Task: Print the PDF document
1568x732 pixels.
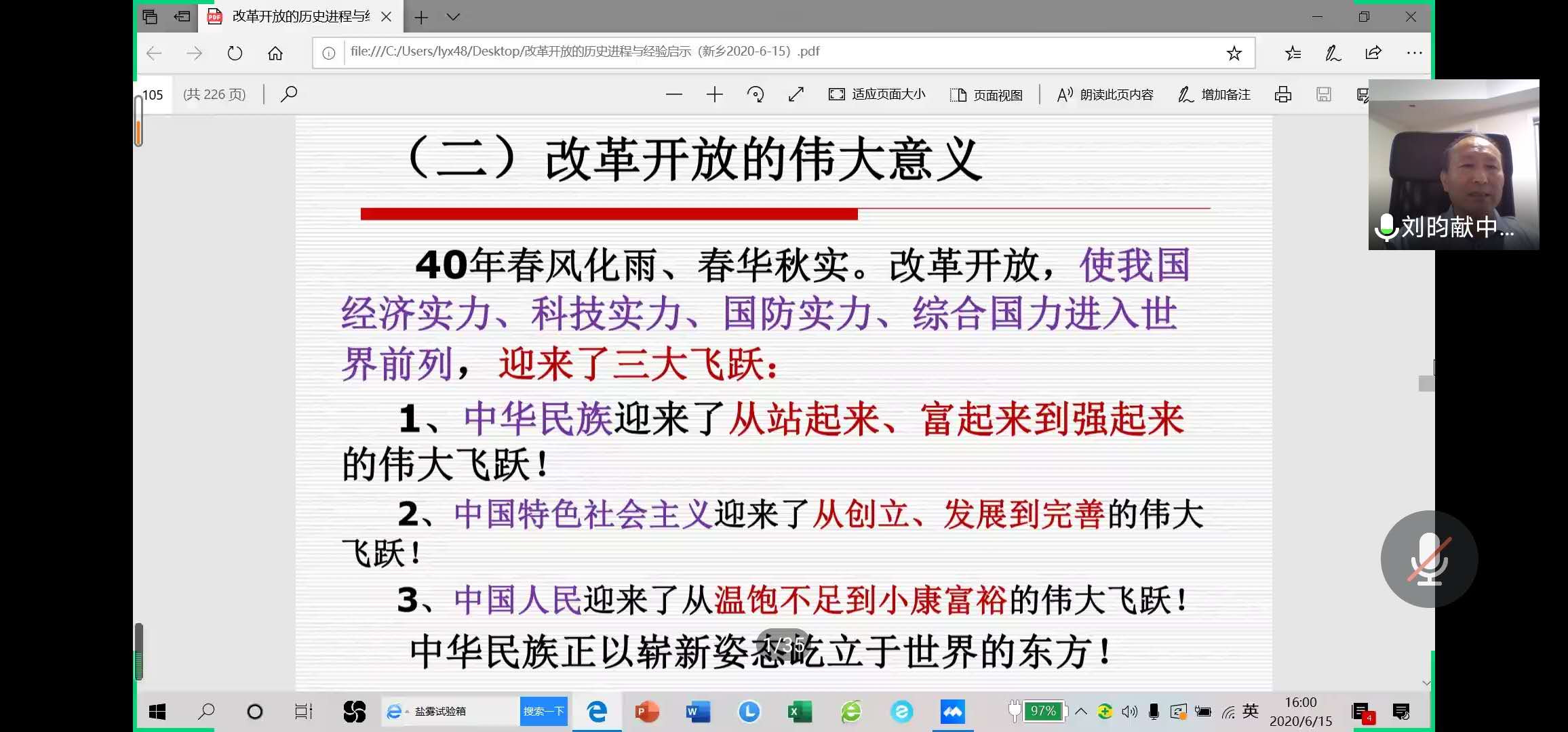Action: 1282,95
